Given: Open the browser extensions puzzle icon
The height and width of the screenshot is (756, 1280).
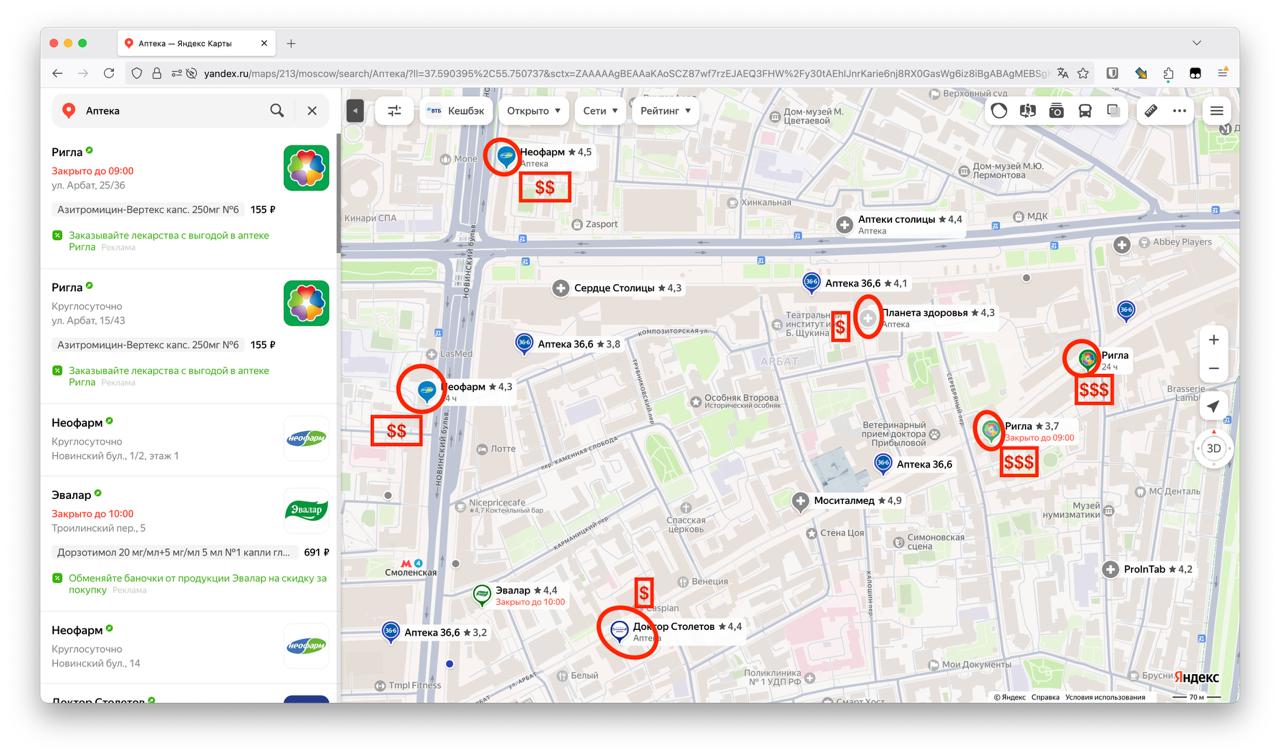Looking at the screenshot, I should point(1169,73).
